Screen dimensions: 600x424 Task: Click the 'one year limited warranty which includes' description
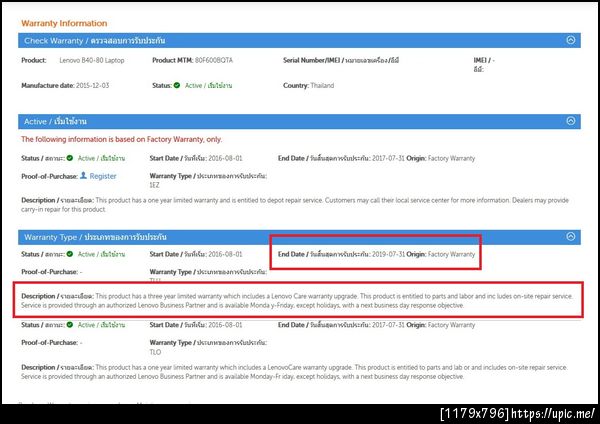tap(294, 372)
